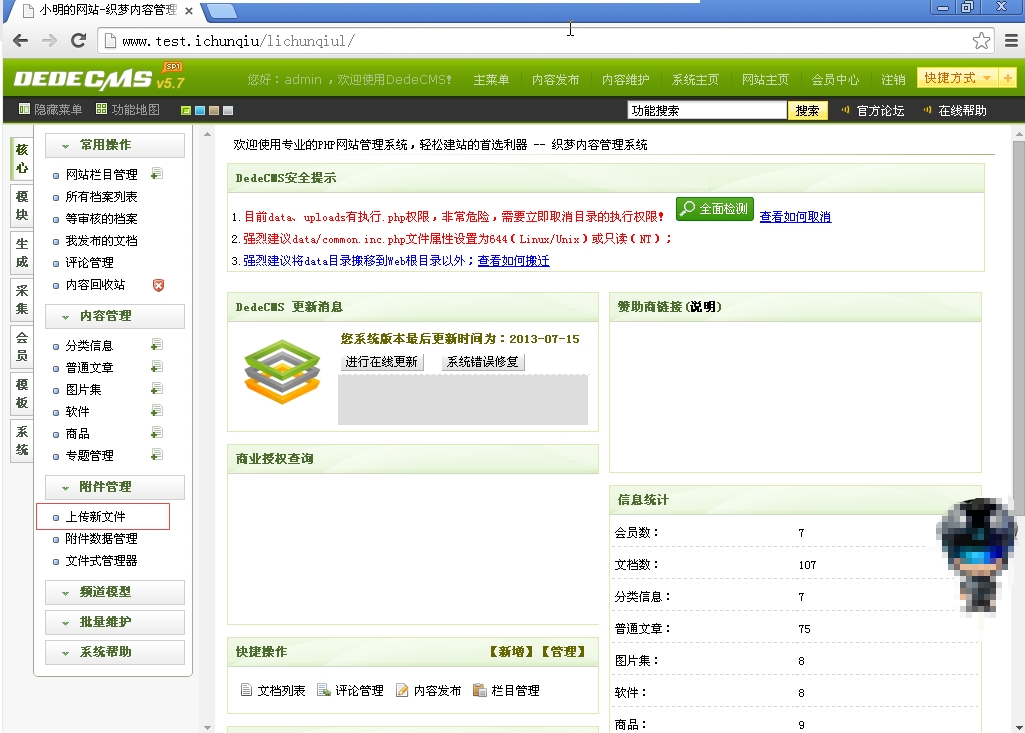The image size is (1025, 733).
Task: Click the add icon next to 专题管理
Action: tap(157, 454)
